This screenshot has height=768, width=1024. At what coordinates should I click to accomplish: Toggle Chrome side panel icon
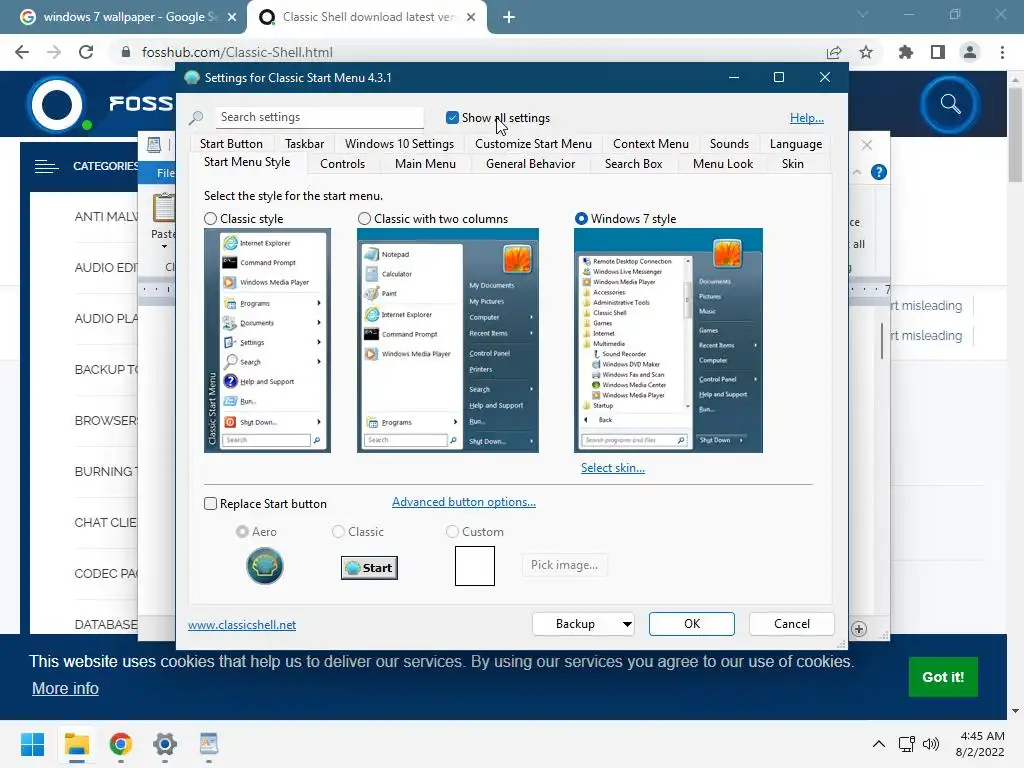938,52
